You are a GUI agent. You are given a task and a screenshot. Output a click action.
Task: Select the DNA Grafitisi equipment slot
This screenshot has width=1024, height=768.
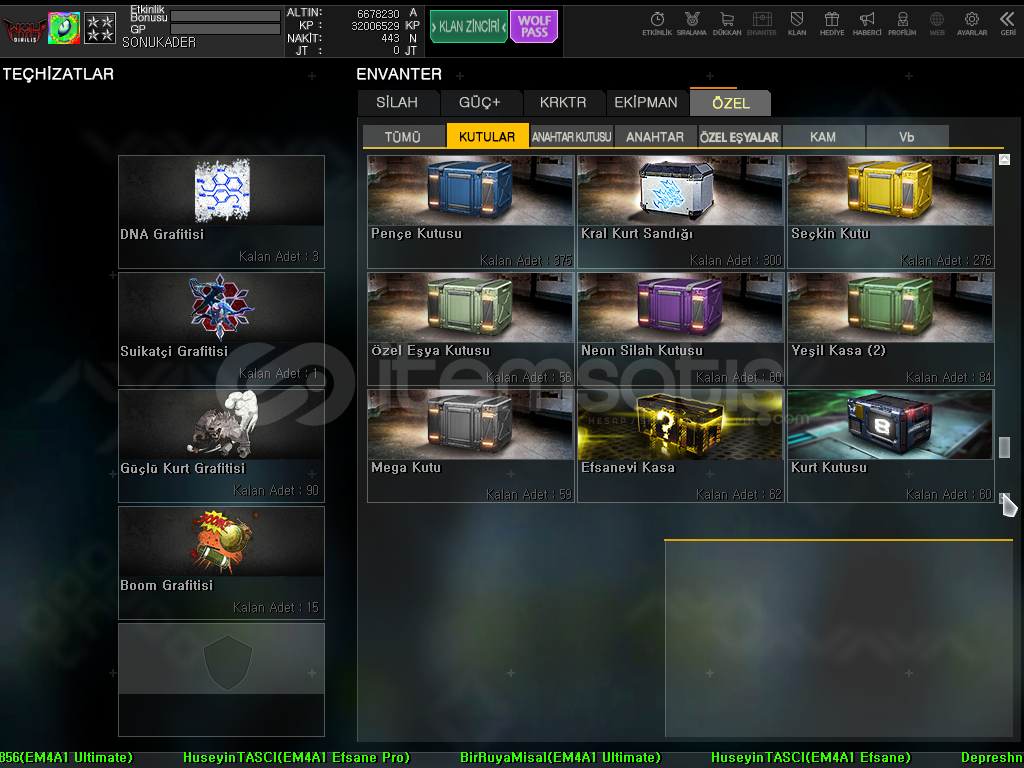(221, 212)
